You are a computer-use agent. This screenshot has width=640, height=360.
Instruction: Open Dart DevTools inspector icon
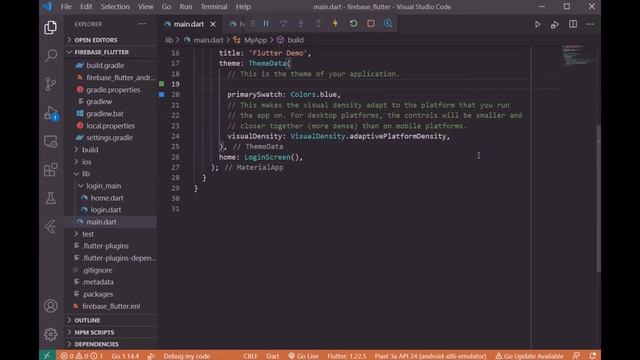point(388,24)
